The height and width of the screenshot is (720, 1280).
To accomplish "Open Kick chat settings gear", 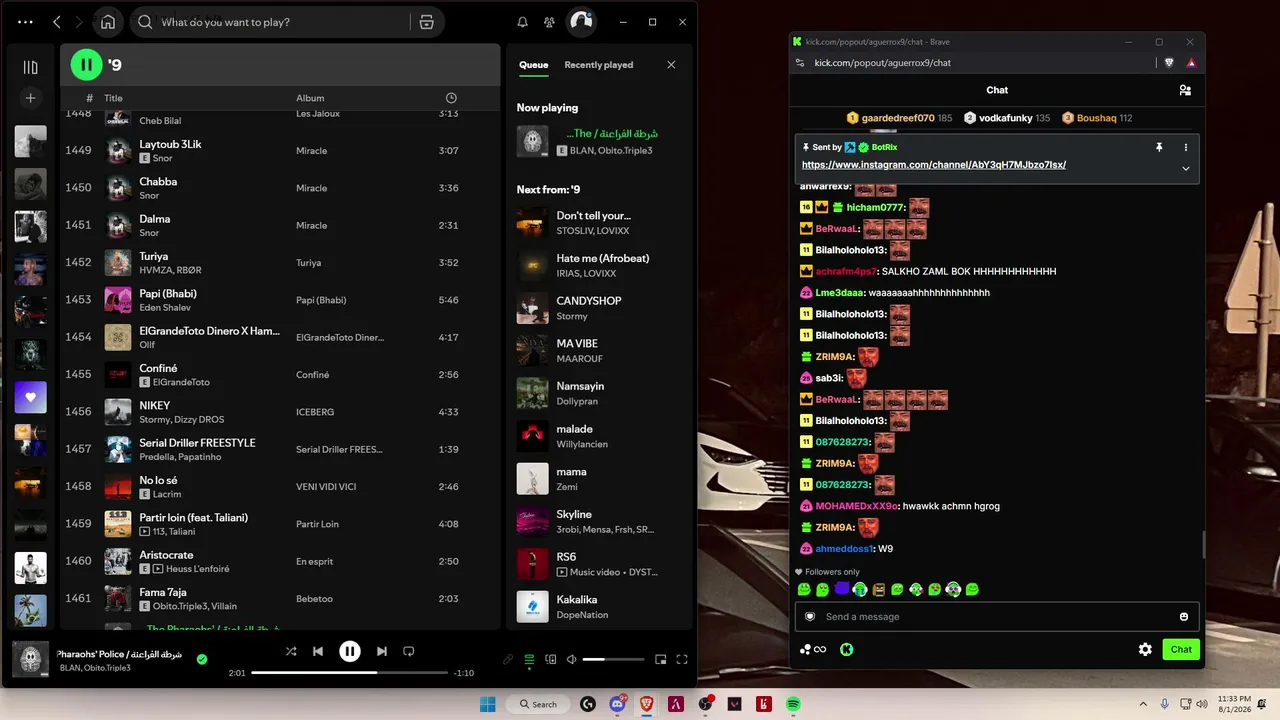I will coord(1145,649).
